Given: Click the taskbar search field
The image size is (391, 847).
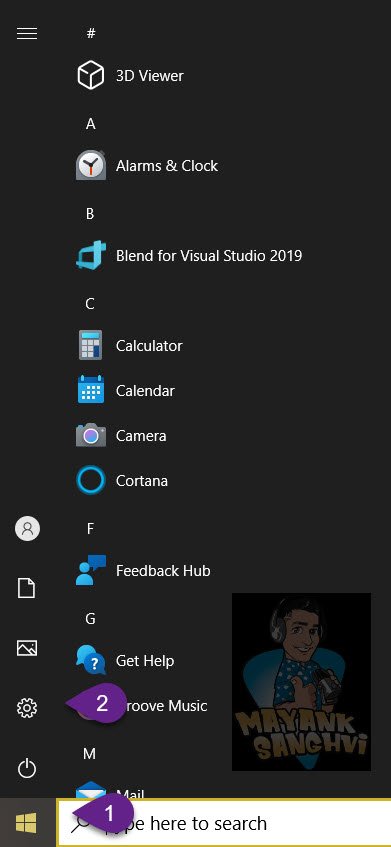Looking at the screenshot, I should click(x=224, y=823).
